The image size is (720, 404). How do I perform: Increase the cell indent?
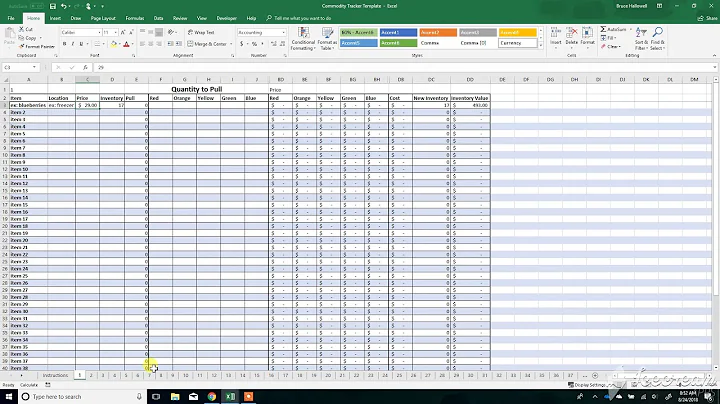tap(179, 44)
